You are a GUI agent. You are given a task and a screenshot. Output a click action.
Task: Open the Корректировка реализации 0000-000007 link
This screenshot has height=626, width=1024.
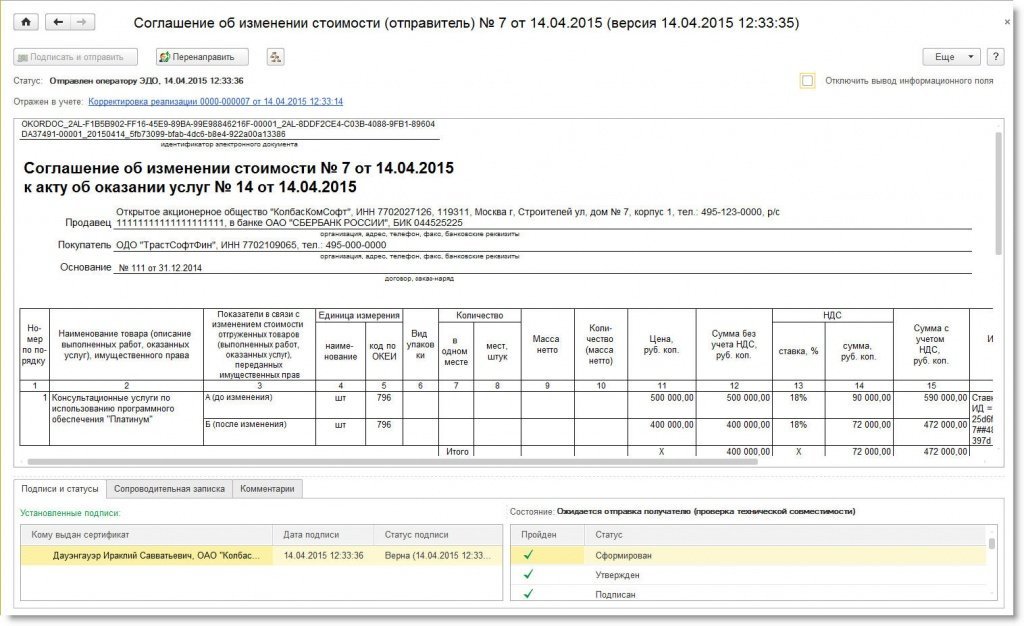[x=215, y=102]
